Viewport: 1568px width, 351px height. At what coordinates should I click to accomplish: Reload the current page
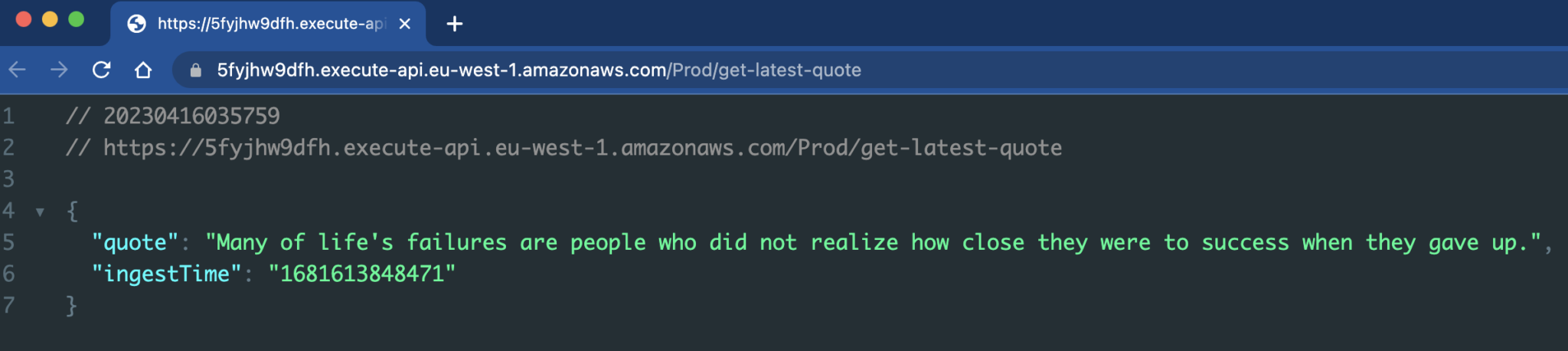[x=101, y=70]
